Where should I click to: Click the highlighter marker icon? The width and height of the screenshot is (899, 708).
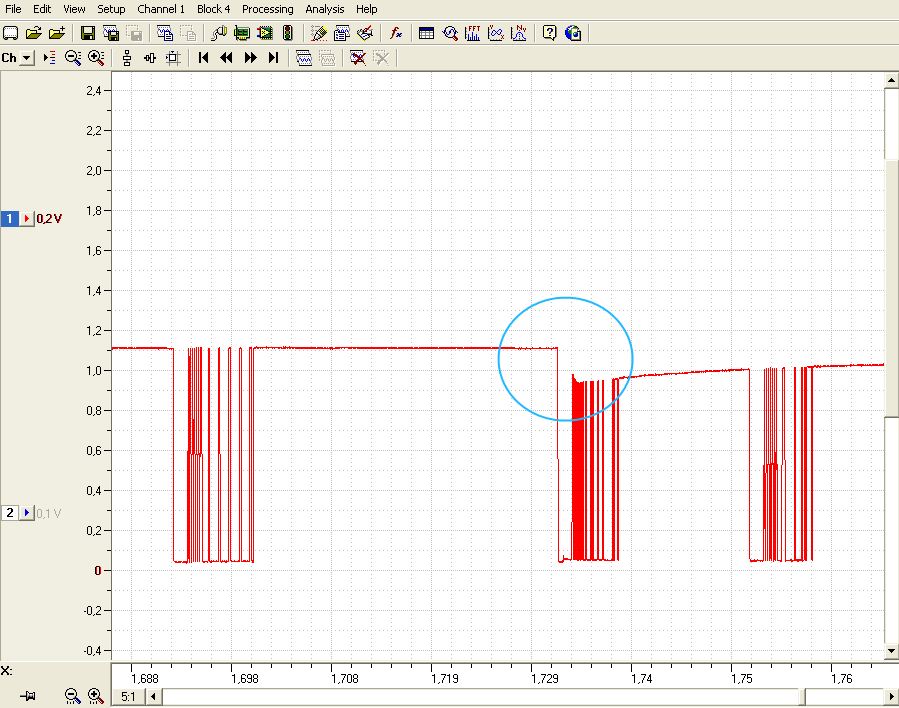coord(319,33)
